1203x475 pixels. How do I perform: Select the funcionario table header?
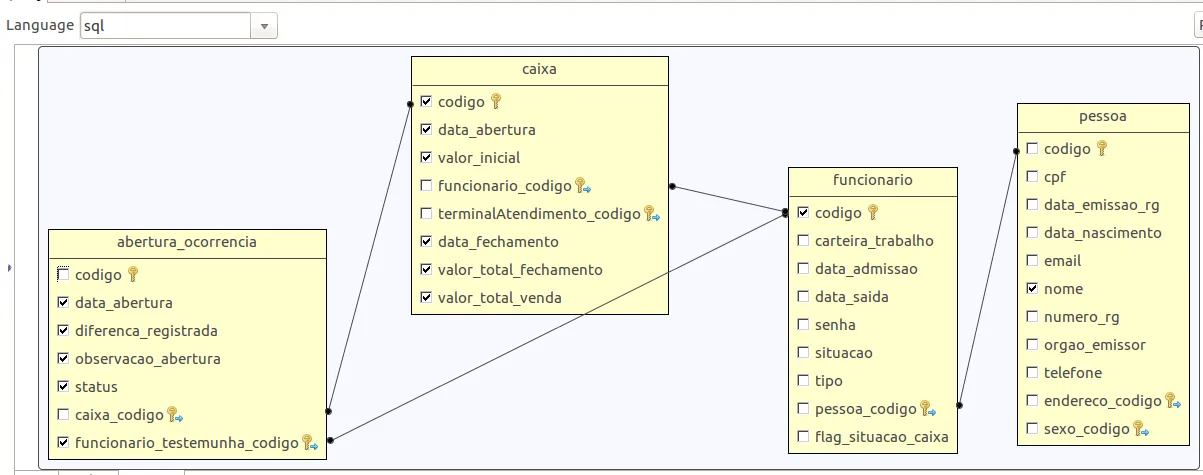coord(872,181)
